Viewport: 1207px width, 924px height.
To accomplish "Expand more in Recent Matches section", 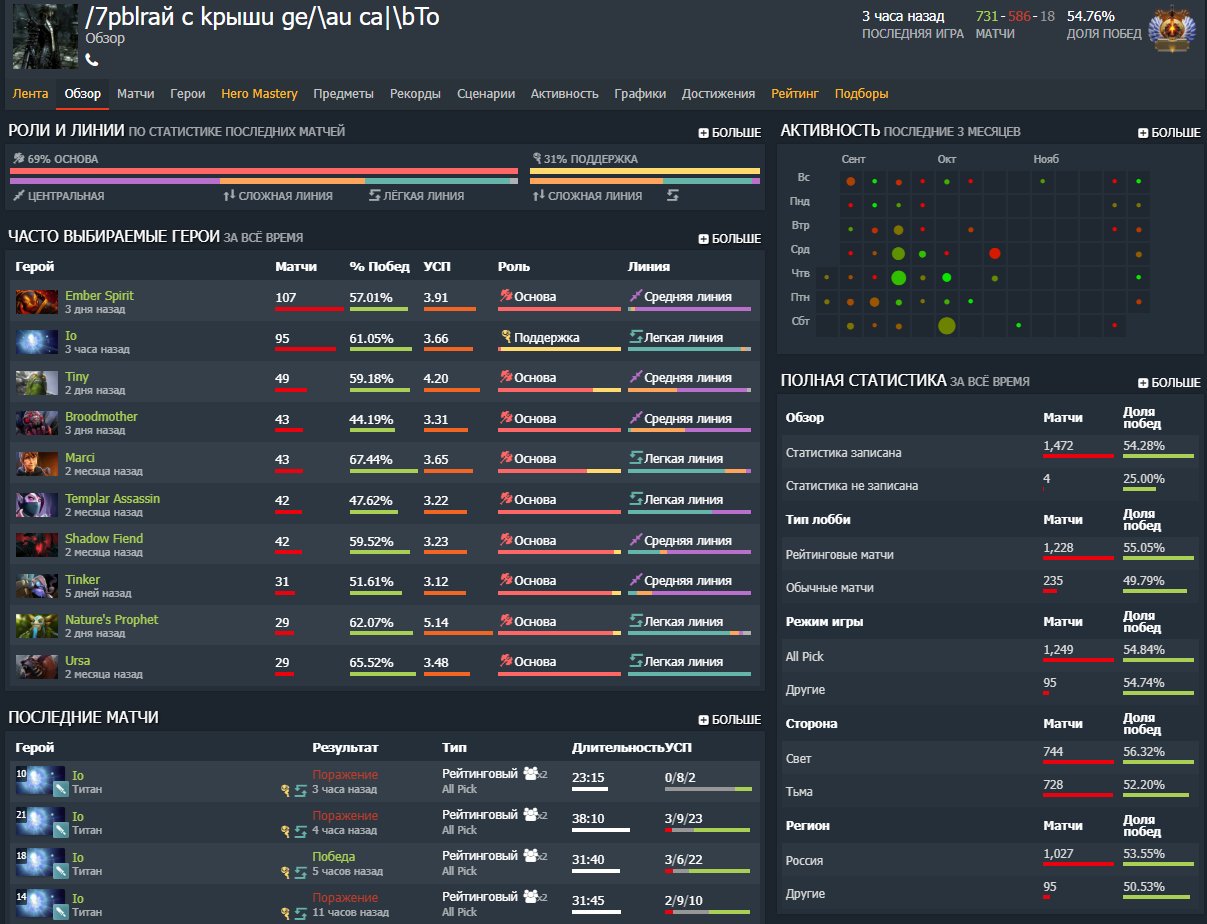I will tap(729, 719).
